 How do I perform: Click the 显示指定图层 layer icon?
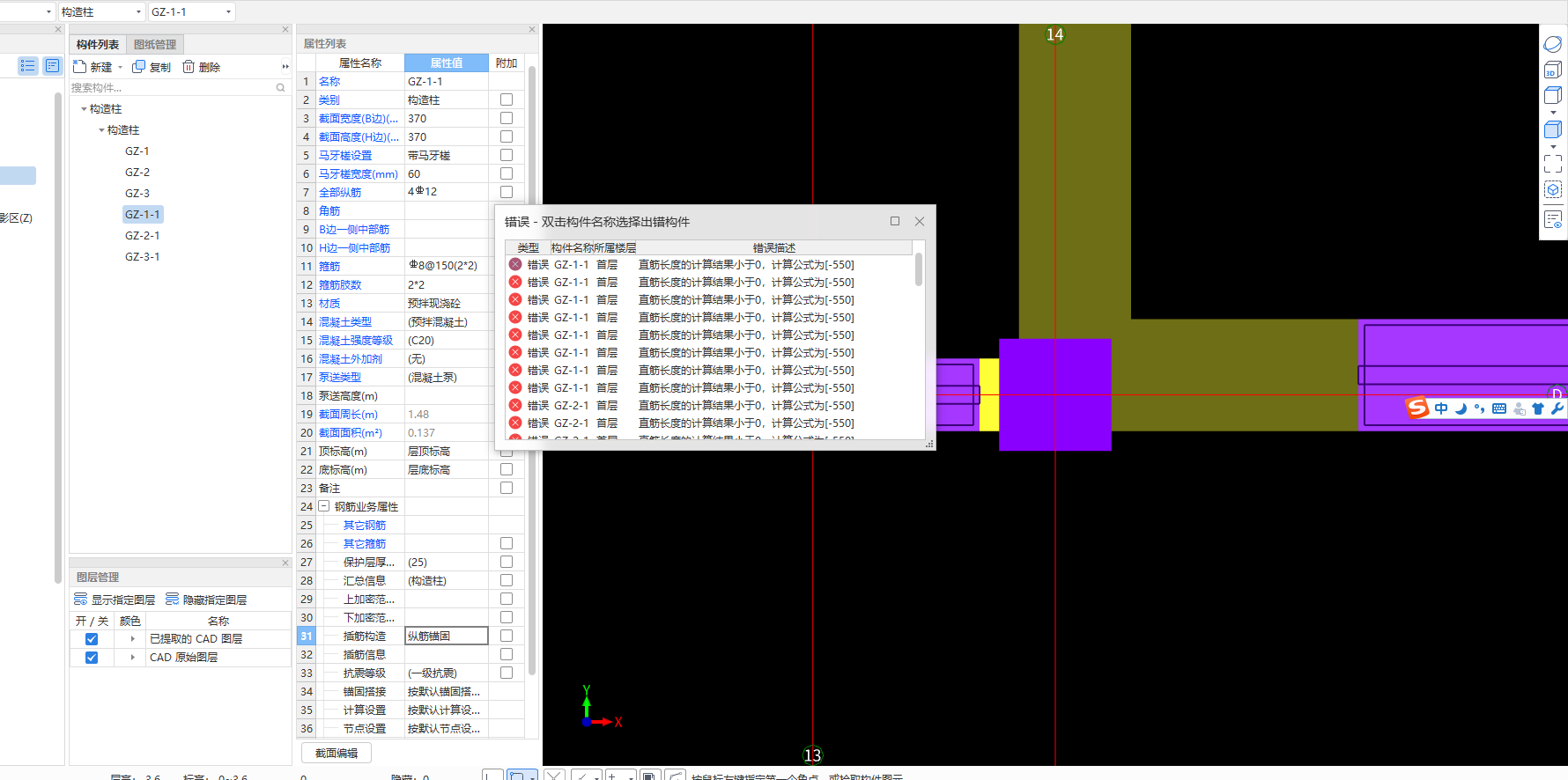[x=80, y=600]
